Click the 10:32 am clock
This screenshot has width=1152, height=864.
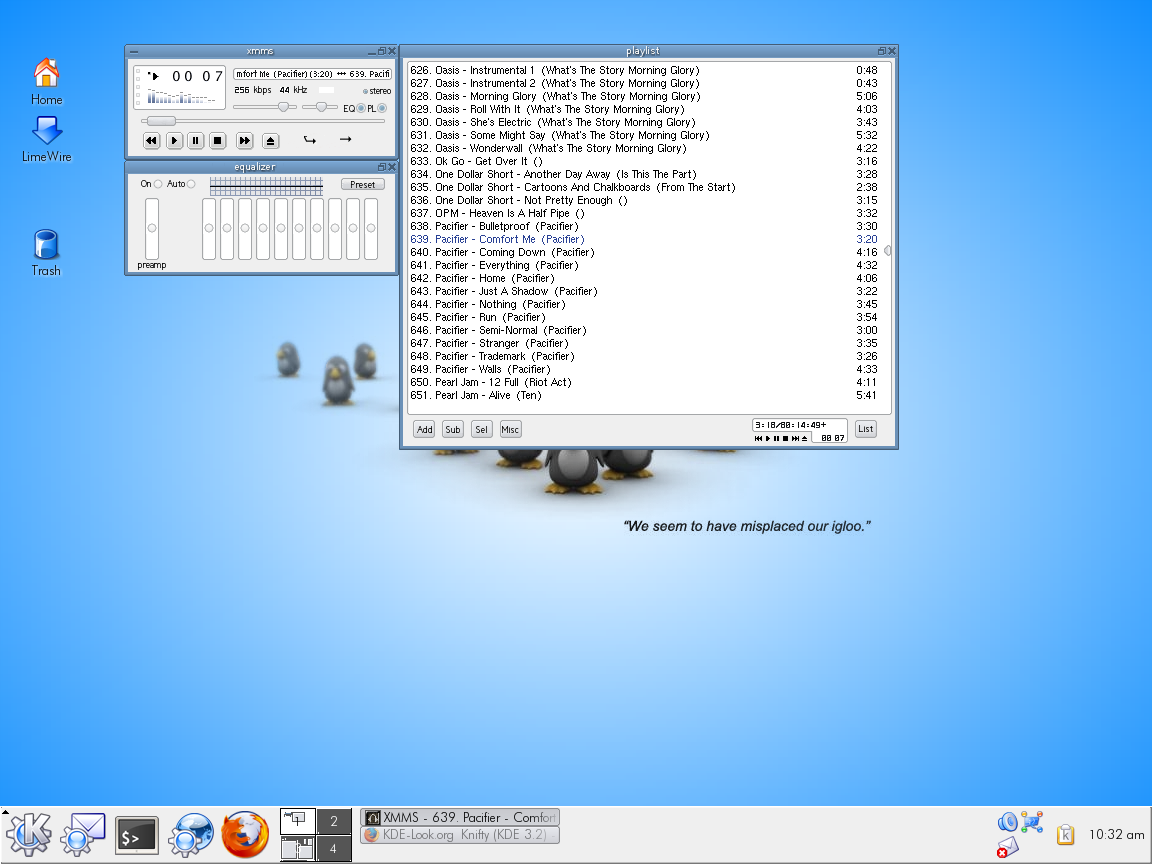point(1116,835)
